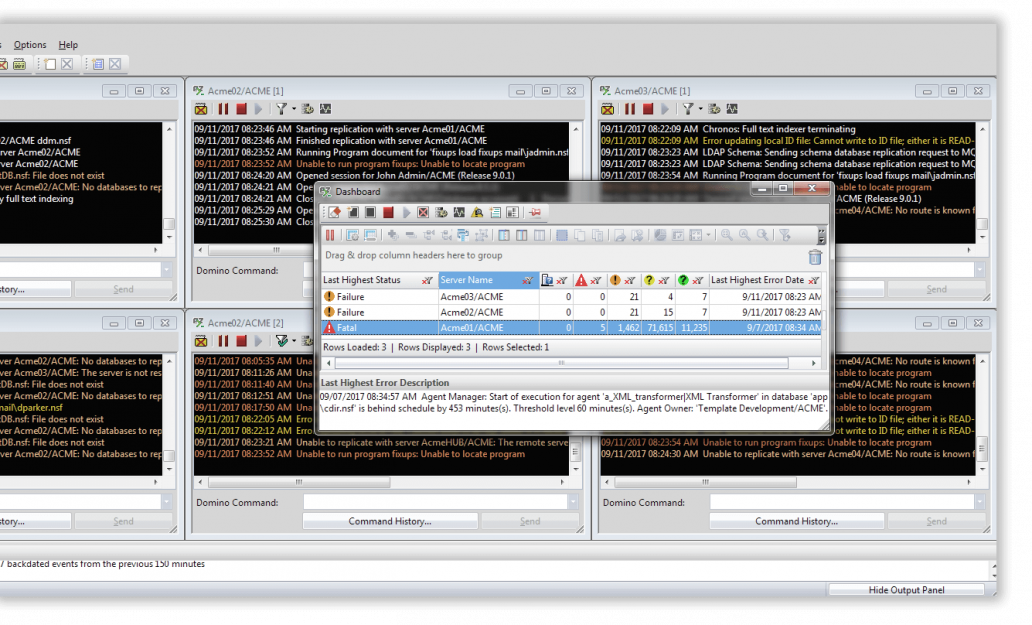Click Dashboard clear eraser icon

click(335, 212)
